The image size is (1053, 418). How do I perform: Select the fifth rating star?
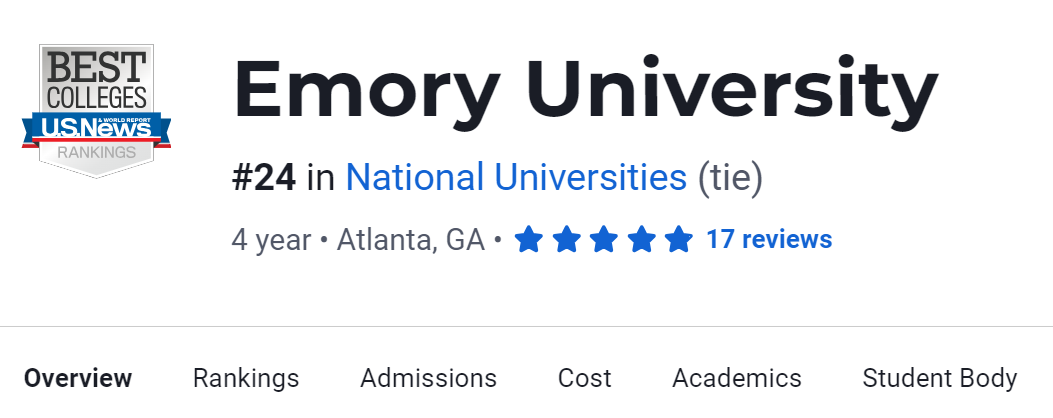click(678, 240)
